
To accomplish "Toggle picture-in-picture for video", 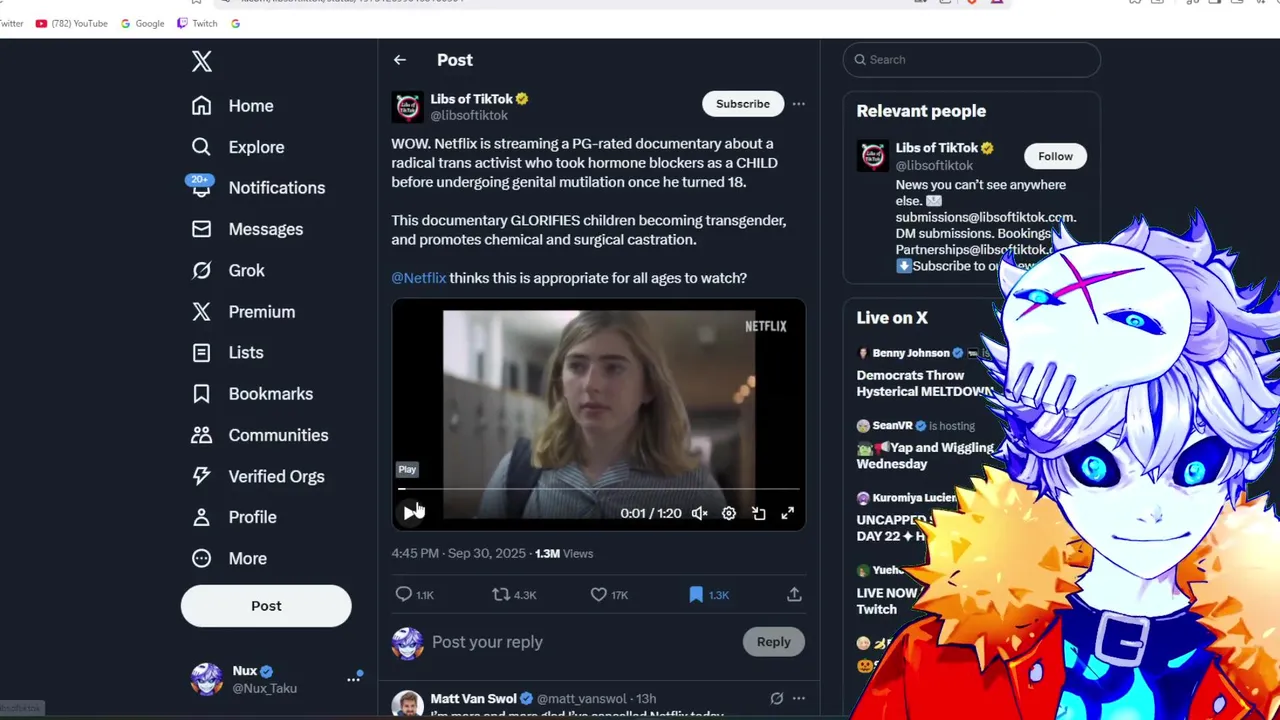I will (759, 513).
